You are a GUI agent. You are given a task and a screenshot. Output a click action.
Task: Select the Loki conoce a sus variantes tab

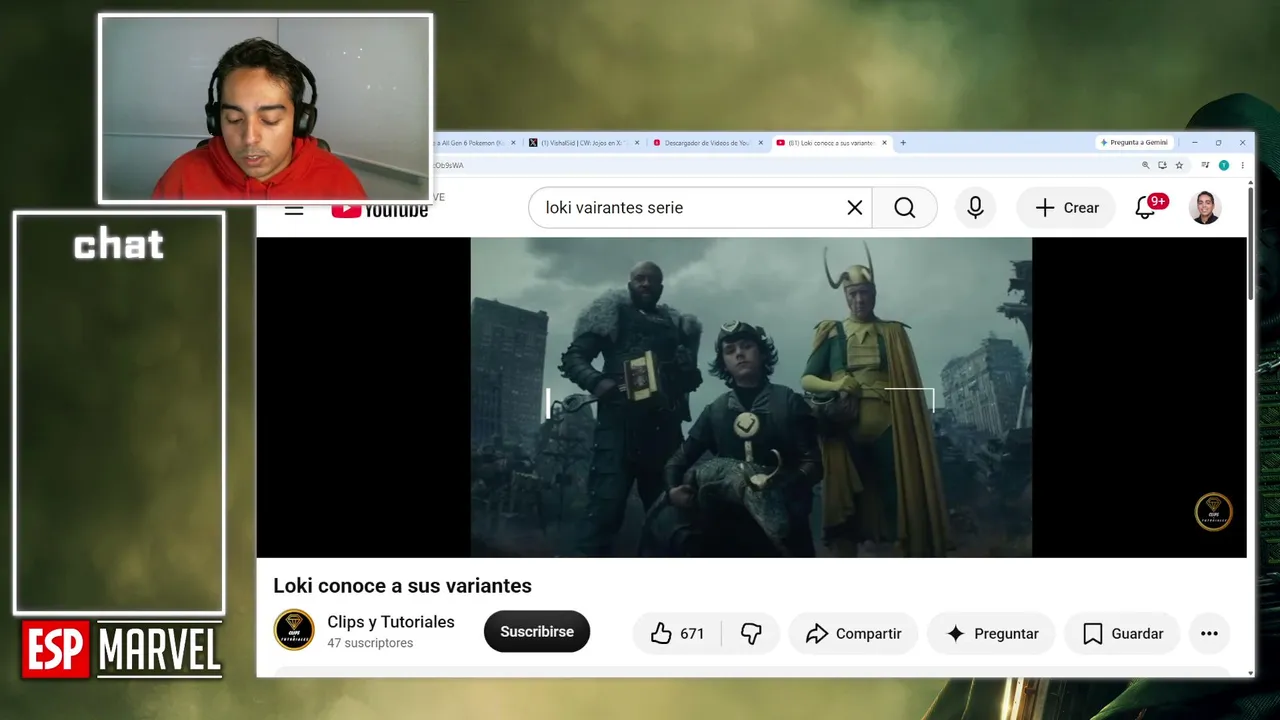(832, 143)
